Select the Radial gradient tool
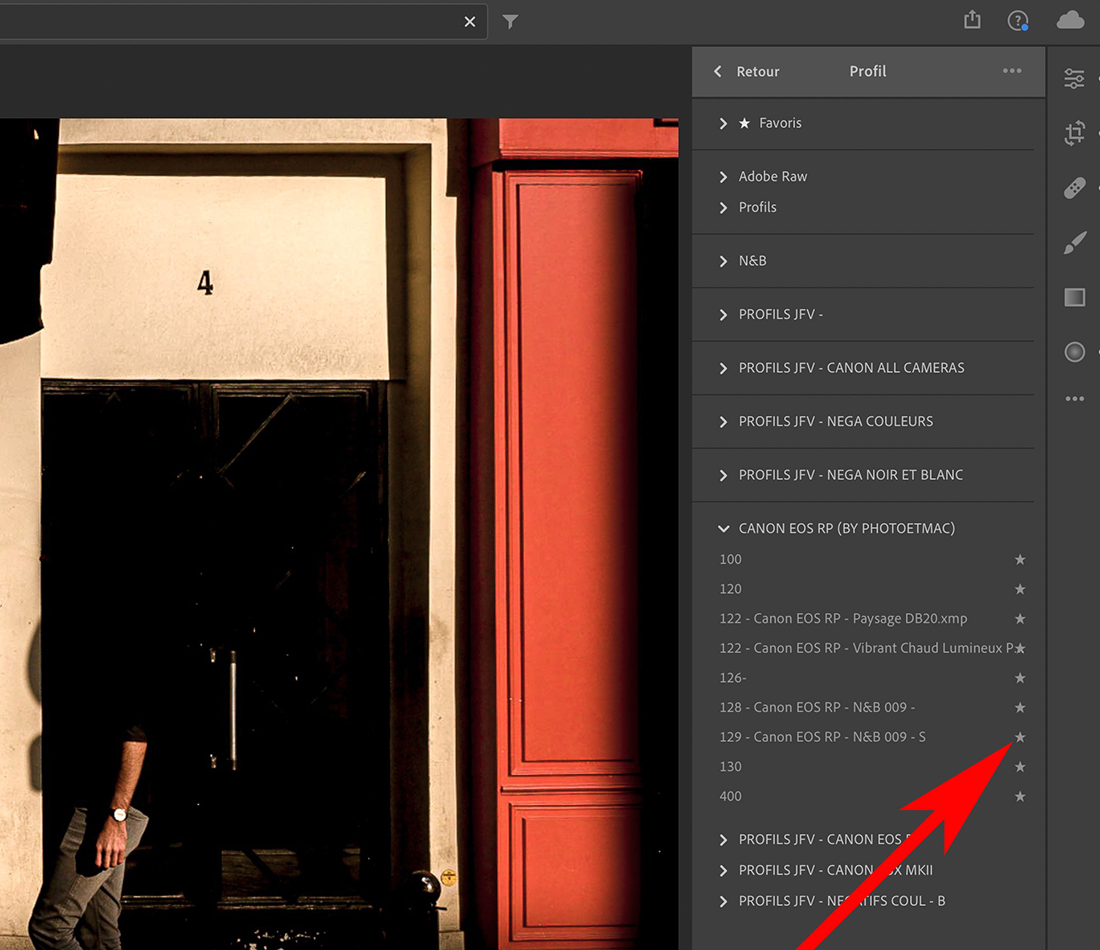The image size is (1100, 950). tap(1074, 352)
